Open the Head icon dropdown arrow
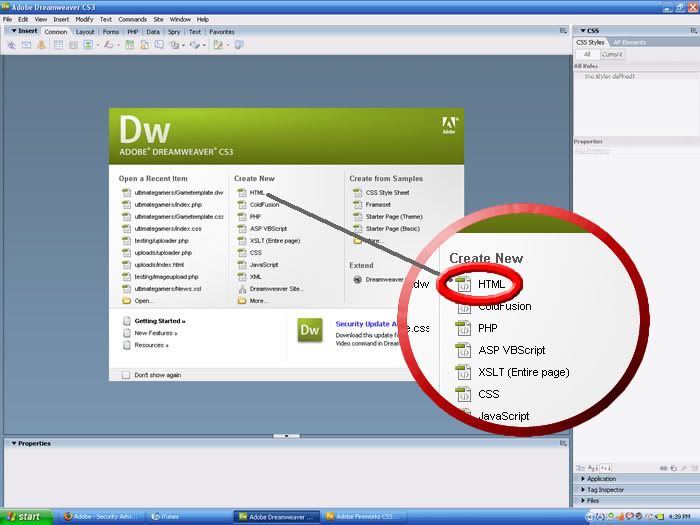 click(183, 45)
